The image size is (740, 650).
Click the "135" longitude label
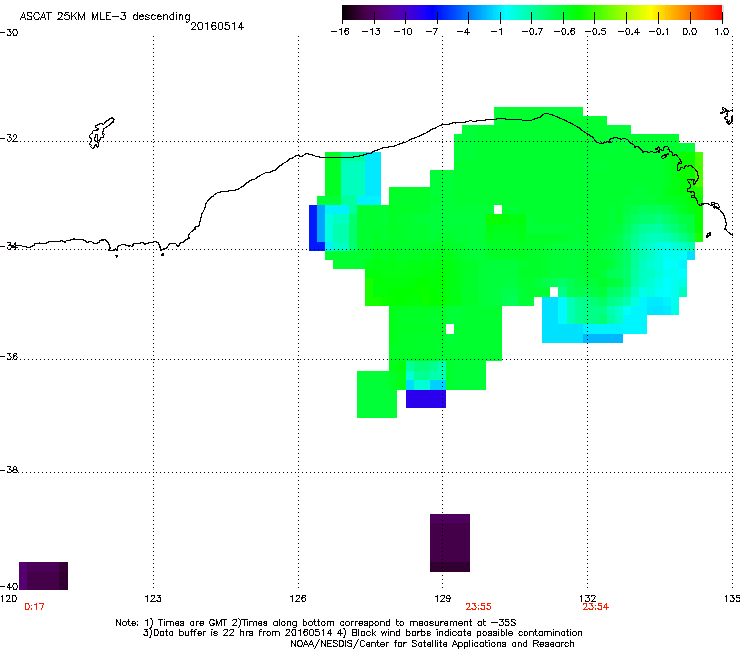click(x=732, y=599)
